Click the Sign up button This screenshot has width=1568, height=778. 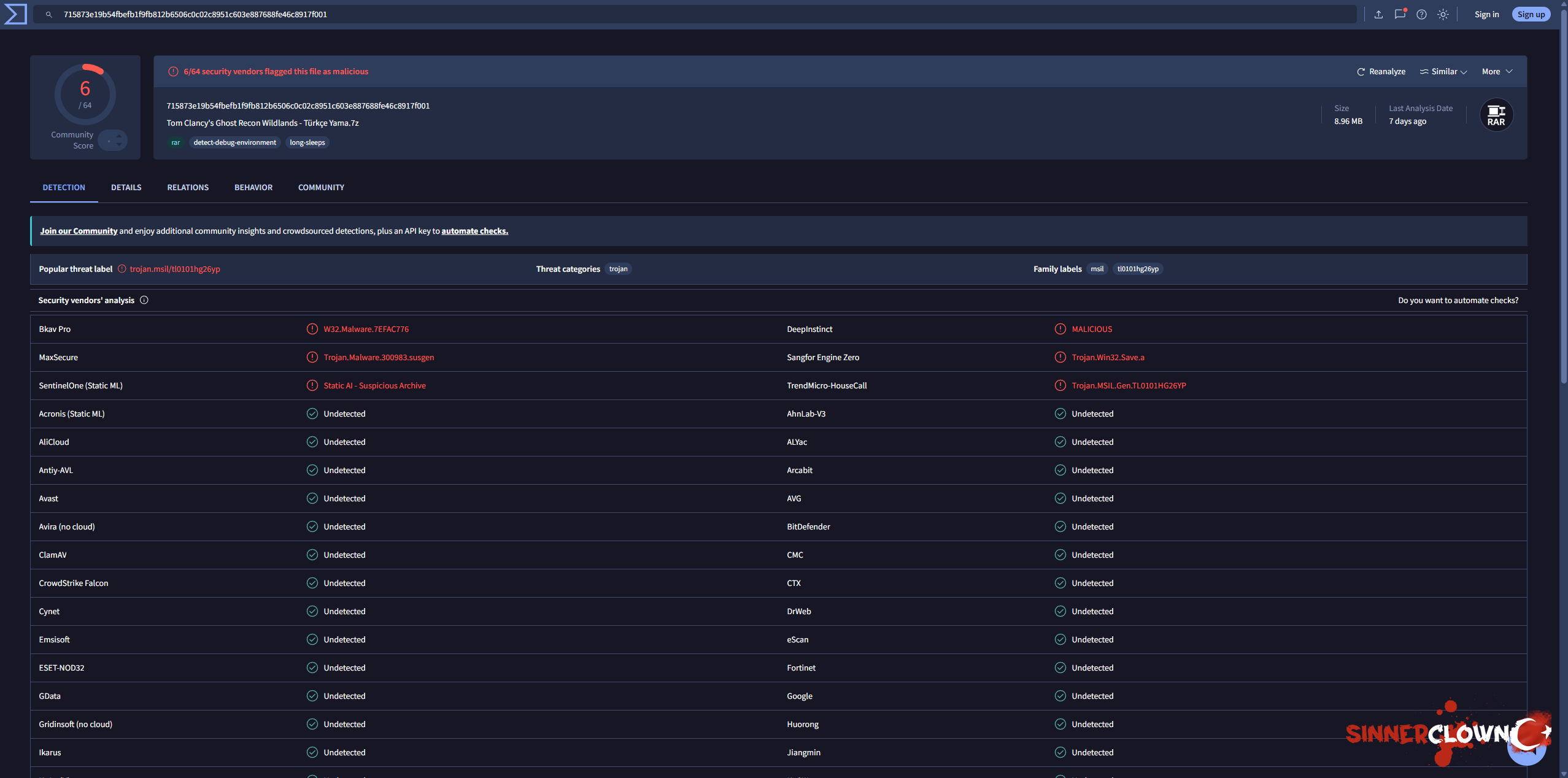tap(1531, 14)
